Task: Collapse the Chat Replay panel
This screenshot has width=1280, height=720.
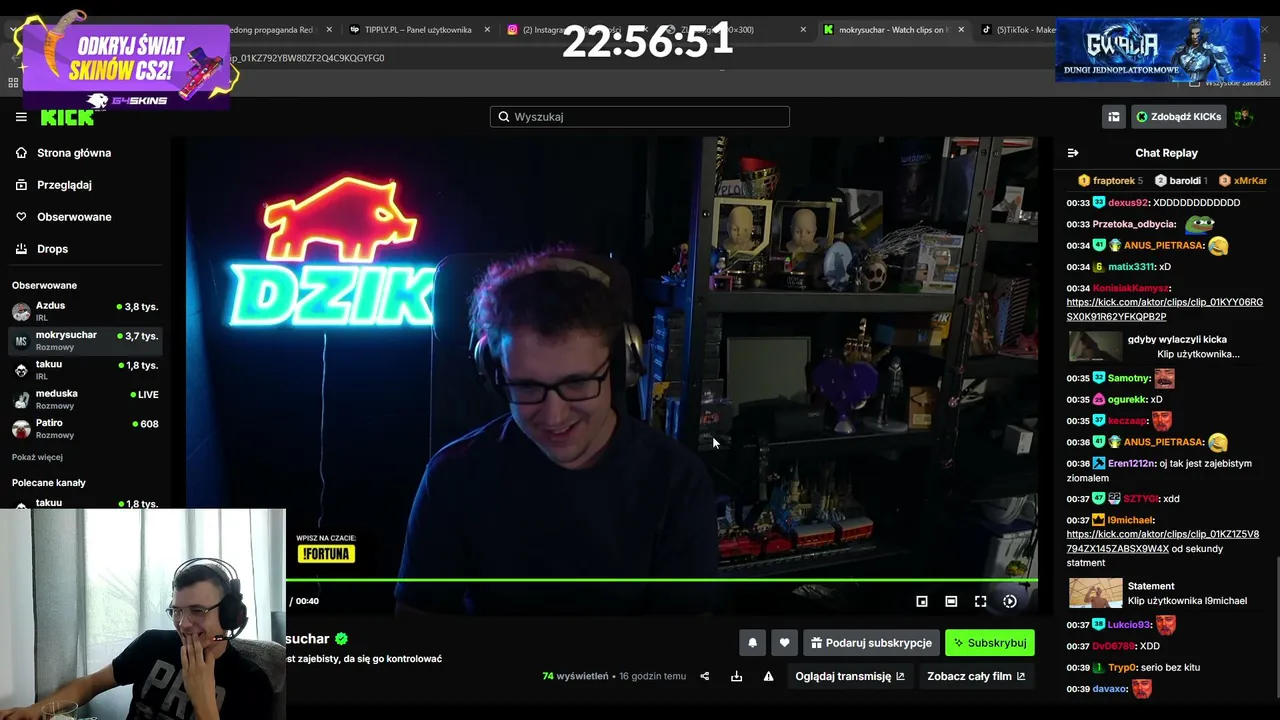Action: click(x=1073, y=153)
